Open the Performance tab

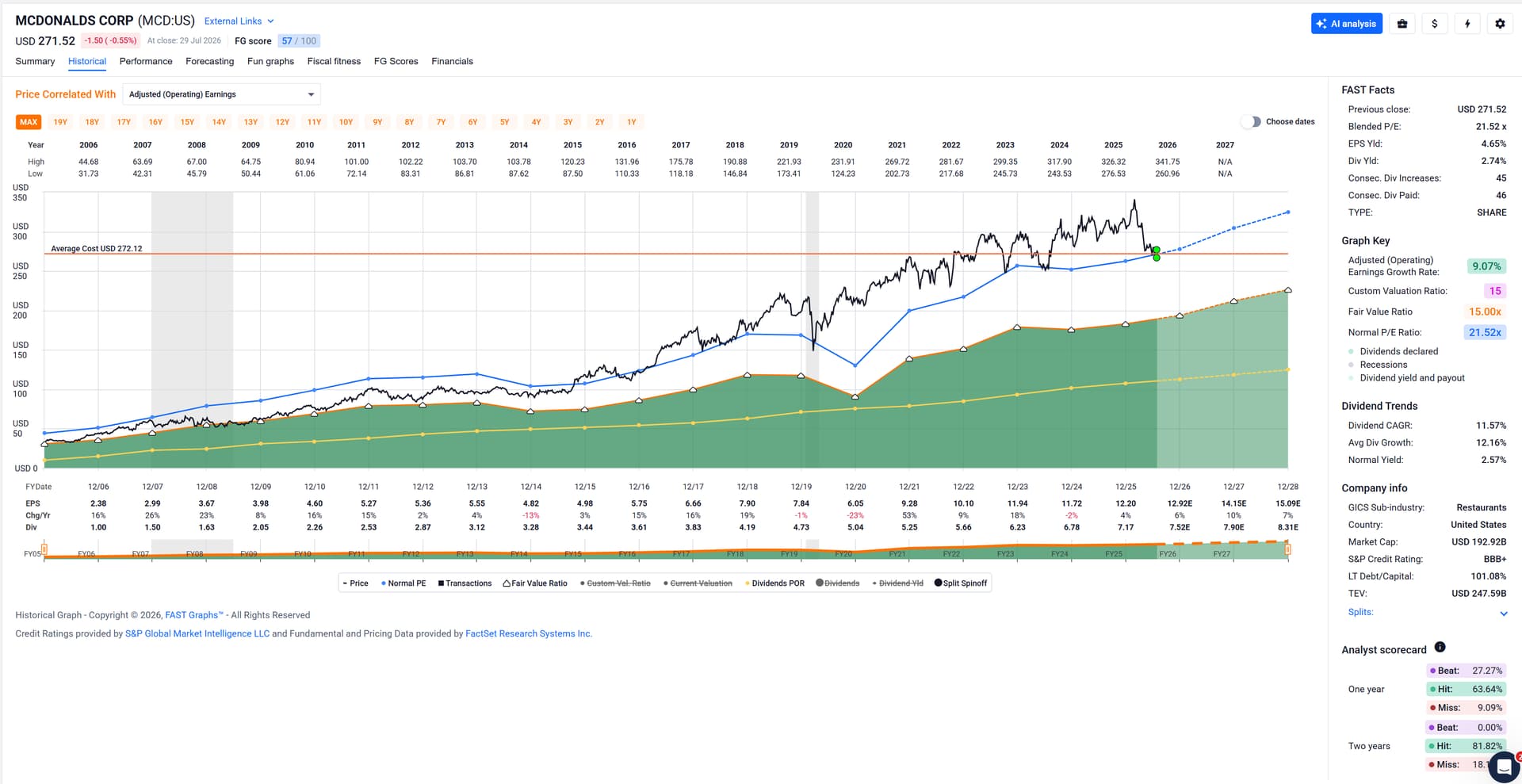146,61
